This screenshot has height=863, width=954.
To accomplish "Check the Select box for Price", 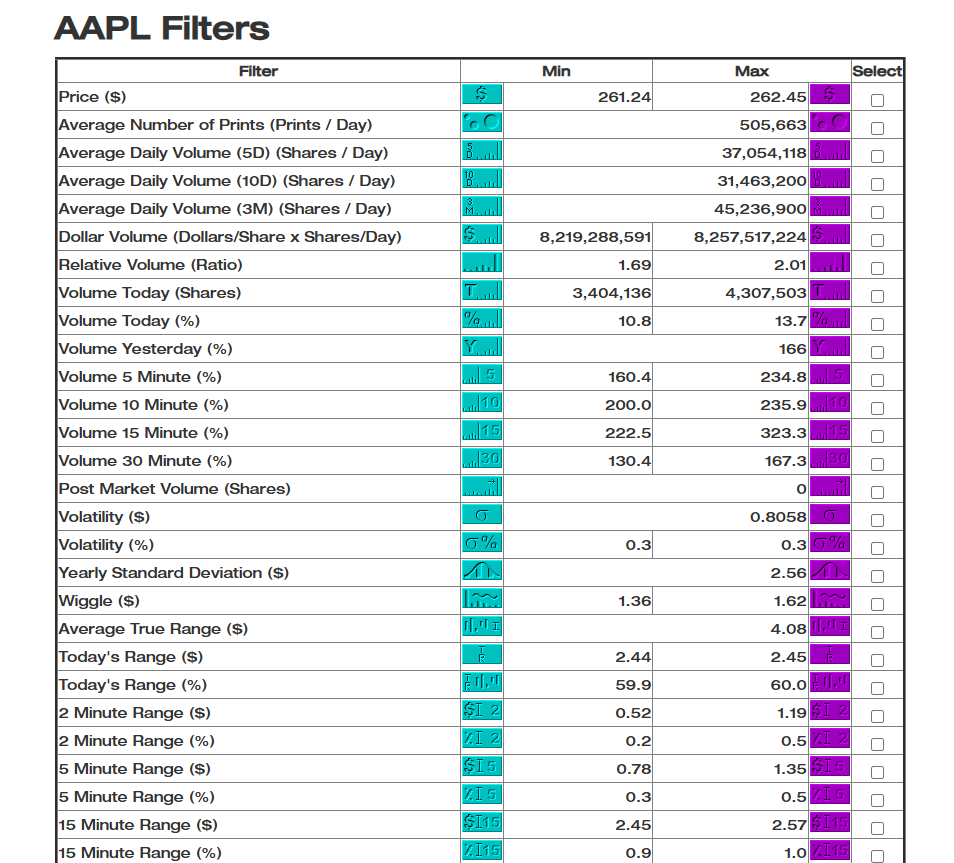I will [x=878, y=98].
